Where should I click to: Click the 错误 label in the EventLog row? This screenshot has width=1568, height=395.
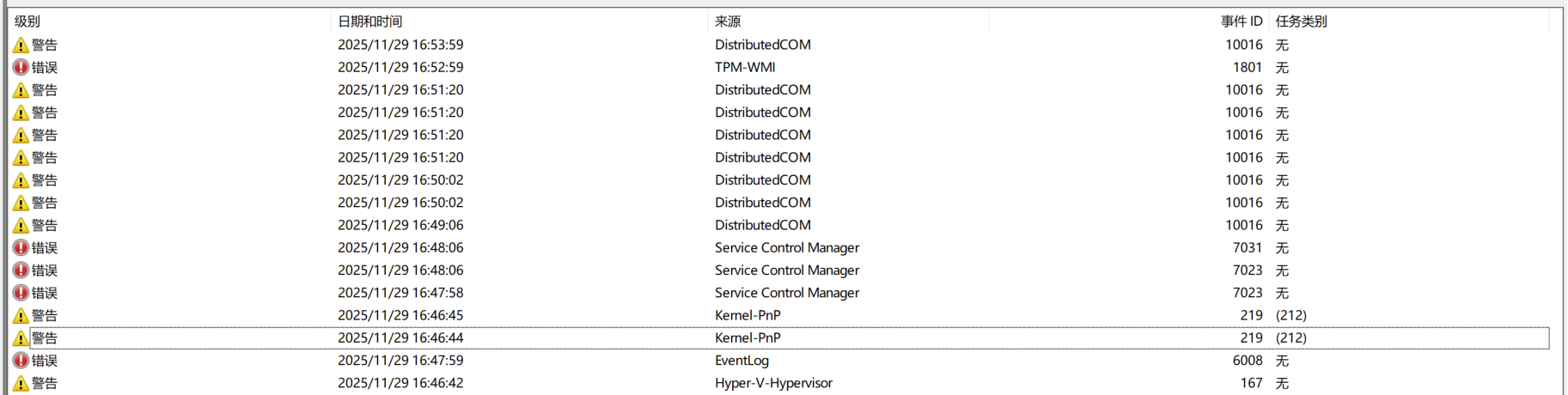45,361
